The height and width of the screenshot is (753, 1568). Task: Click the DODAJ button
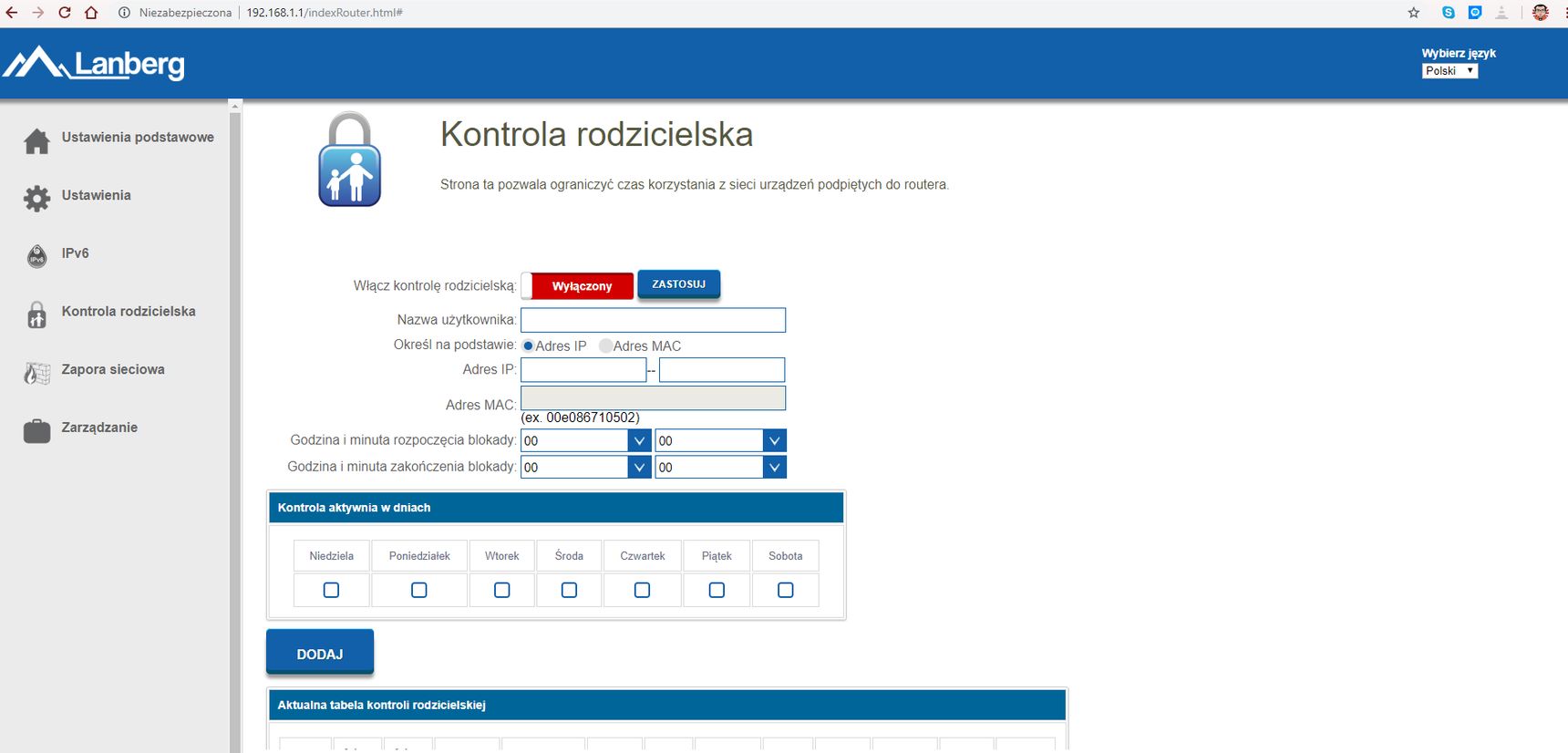click(x=320, y=653)
